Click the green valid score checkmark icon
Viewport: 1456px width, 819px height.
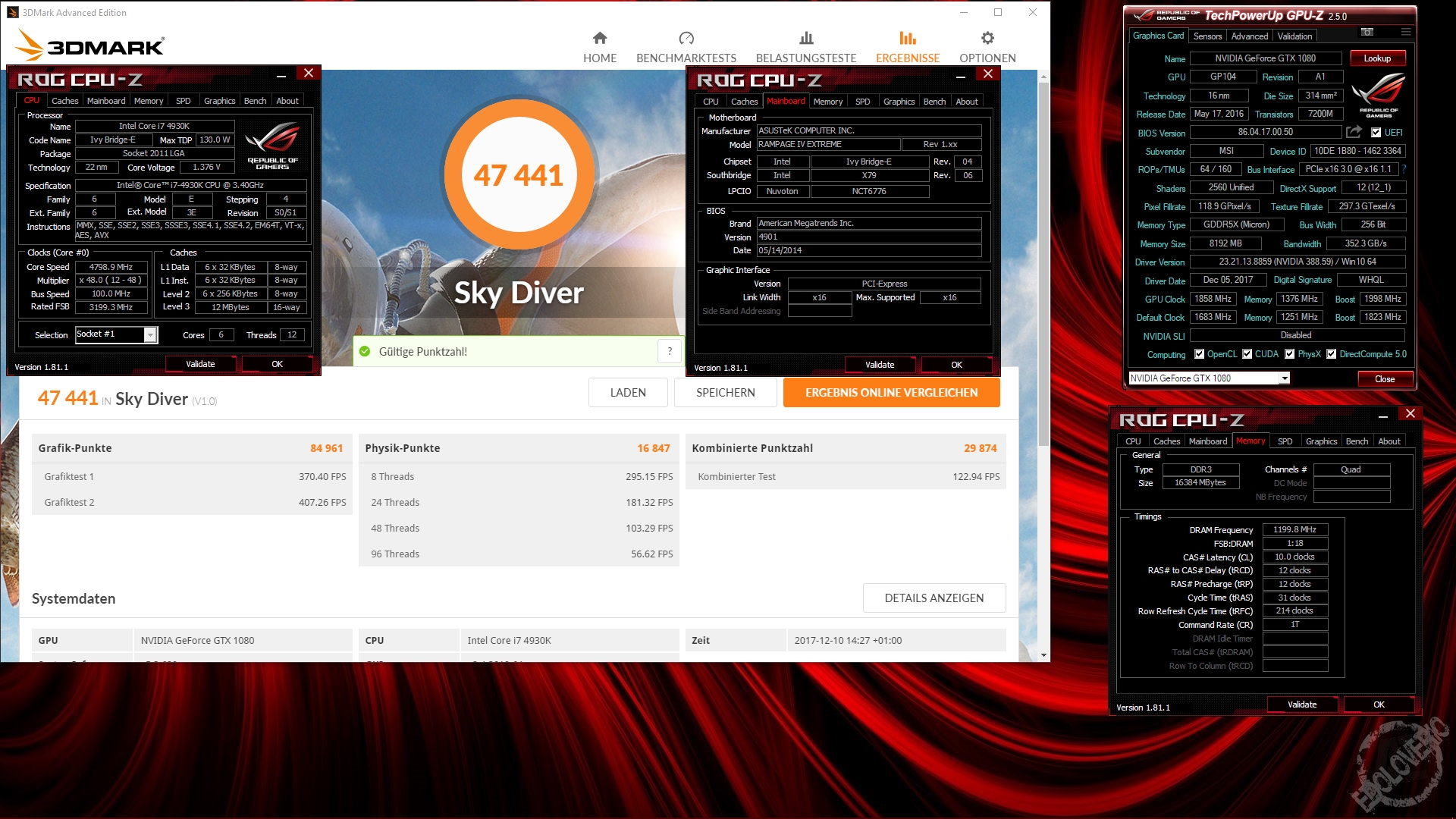tap(365, 351)
